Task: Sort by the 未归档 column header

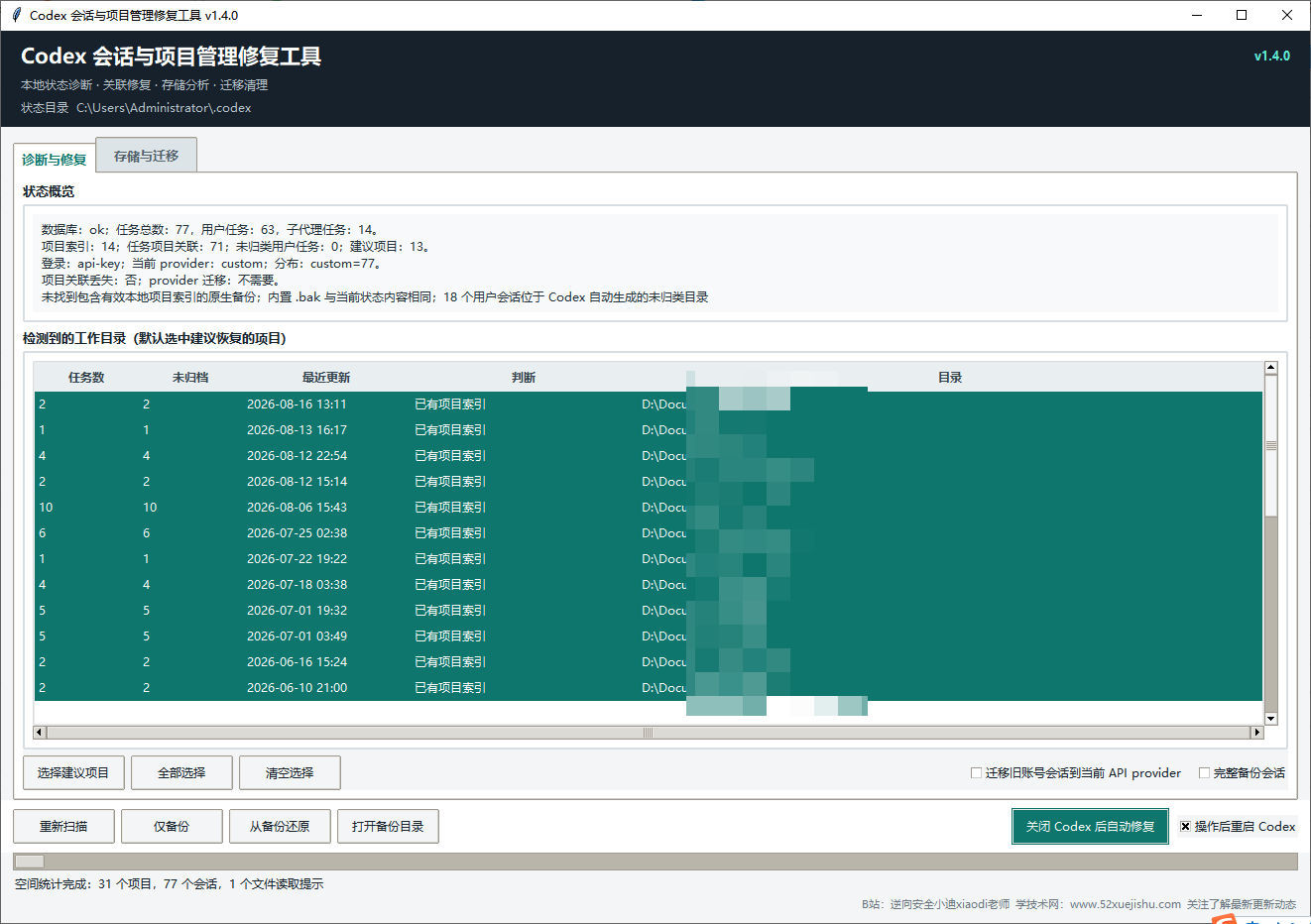Action: [x=190, y=378]
